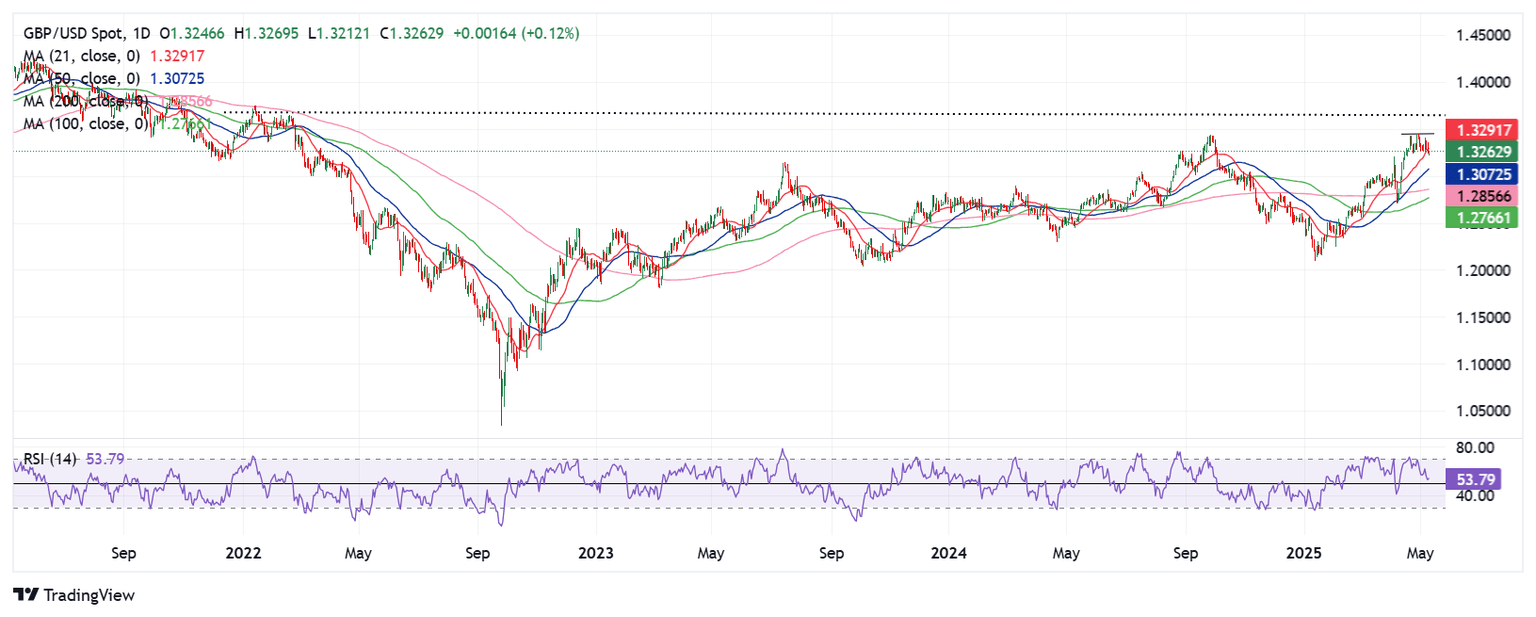Click the pink 1.28566 price tag
This screenshot has width=1536, height=617.
(x=1484, y=196)
